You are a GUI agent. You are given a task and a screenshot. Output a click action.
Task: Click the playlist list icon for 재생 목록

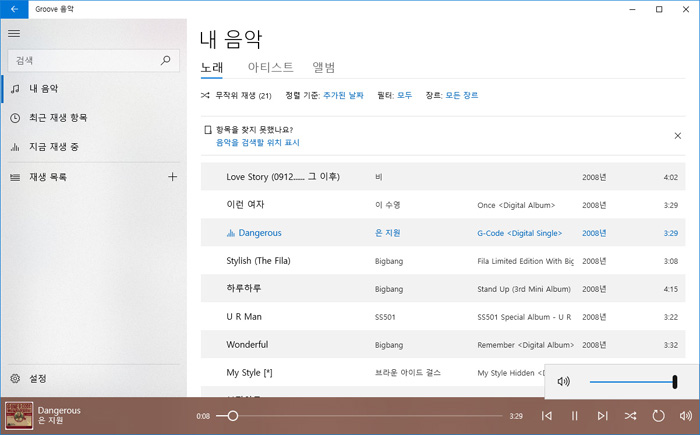[x=15, y=177]
